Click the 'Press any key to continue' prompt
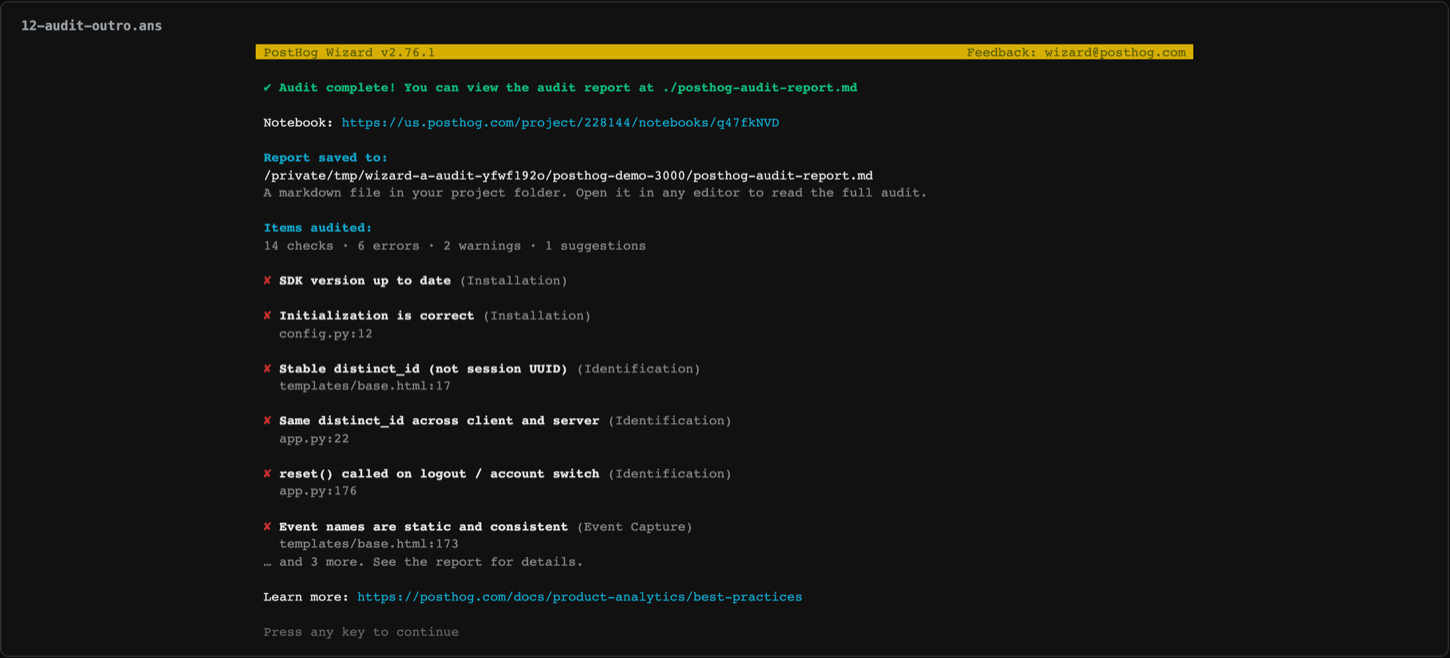 point(361,632)
